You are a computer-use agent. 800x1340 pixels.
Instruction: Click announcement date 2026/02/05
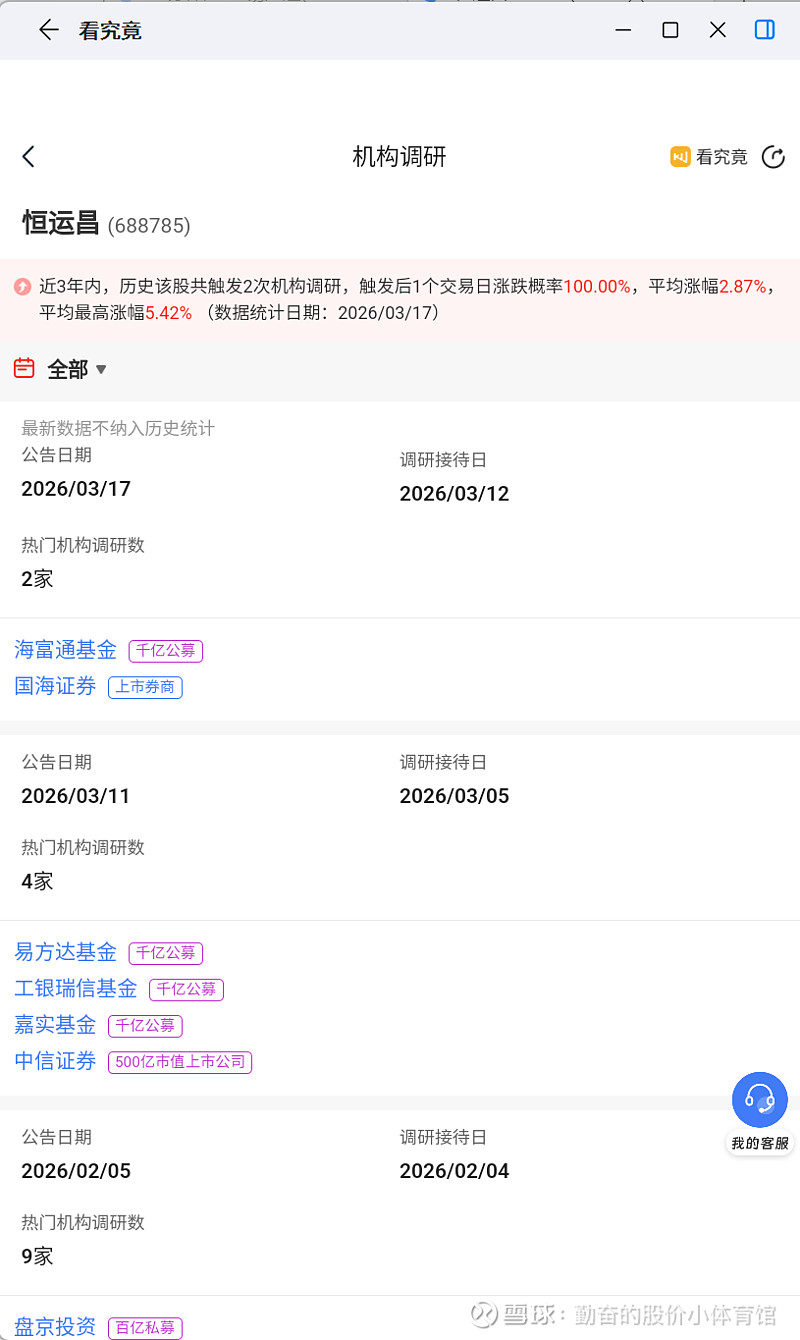(x=76, y=1171)
